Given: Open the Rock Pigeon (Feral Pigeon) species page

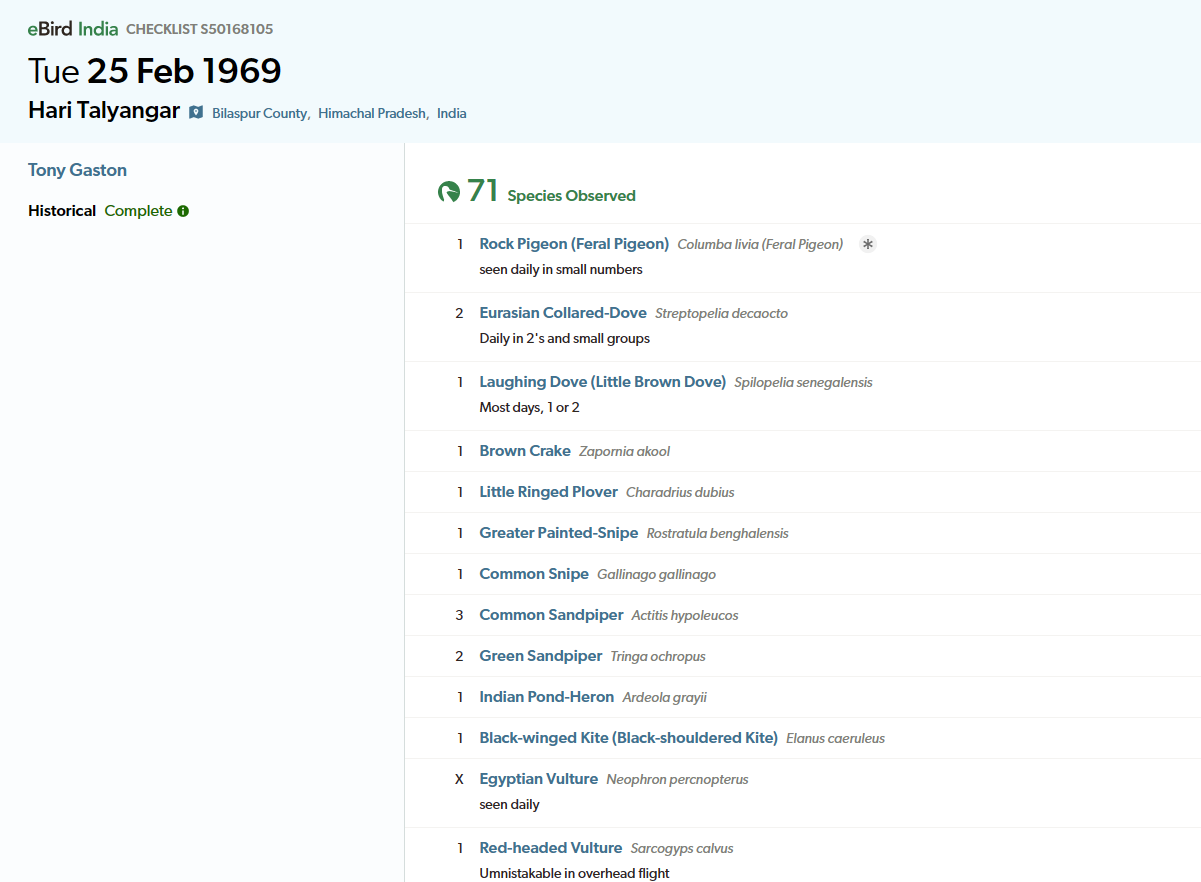Looking at the screenshot, I should (574, 244).
